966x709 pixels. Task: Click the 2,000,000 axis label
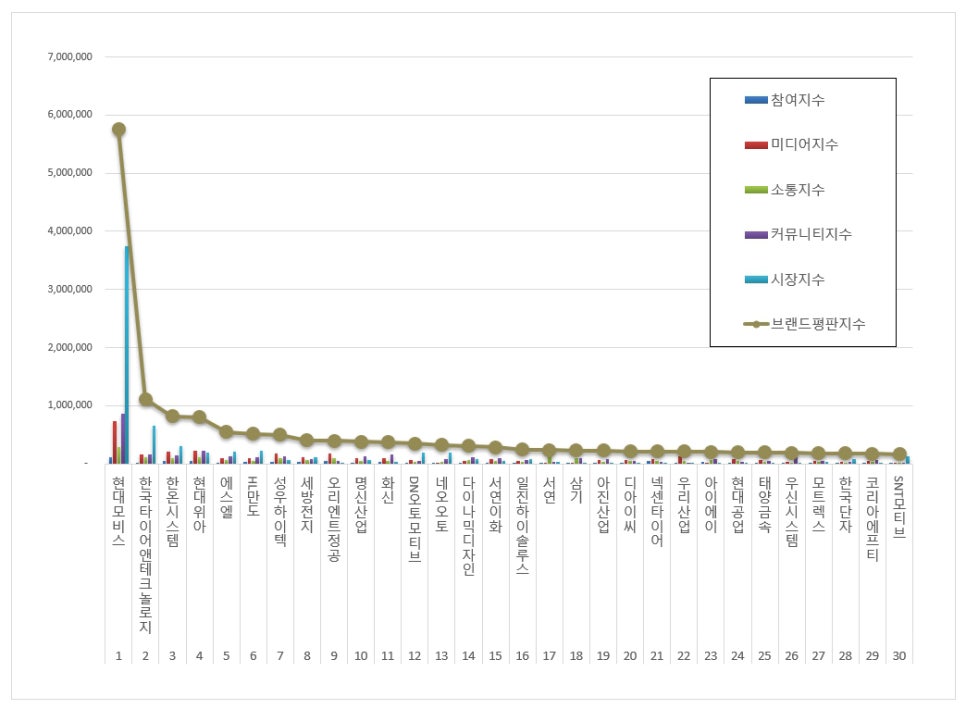[70, 347]
